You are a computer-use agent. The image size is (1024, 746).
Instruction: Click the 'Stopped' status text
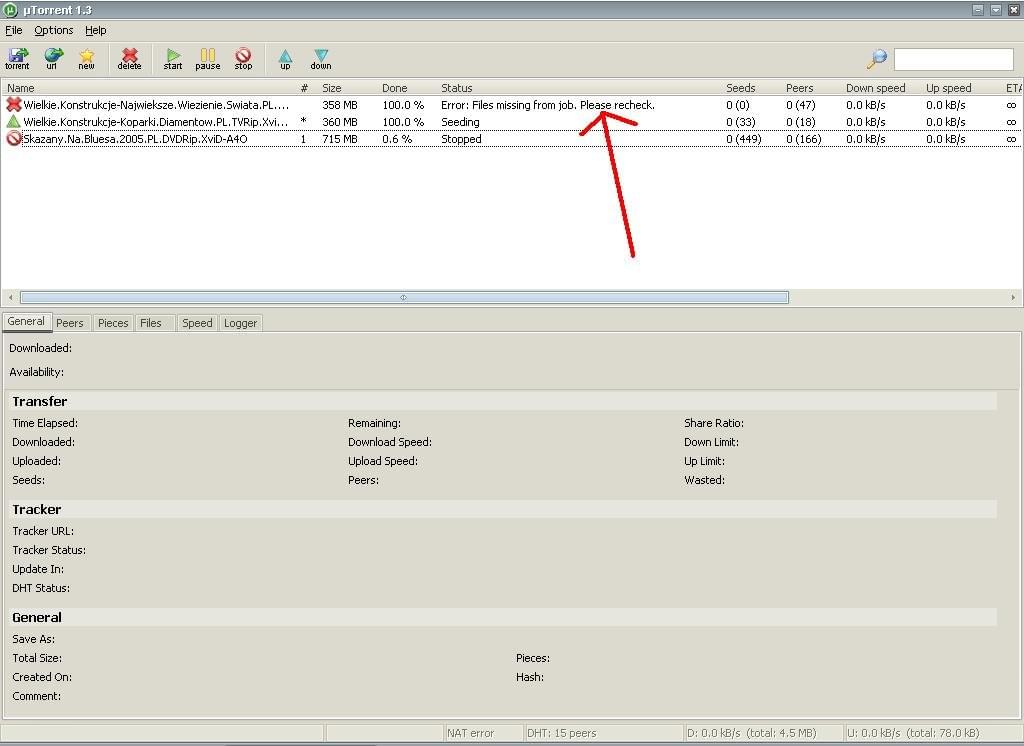[x=461, y=138]
